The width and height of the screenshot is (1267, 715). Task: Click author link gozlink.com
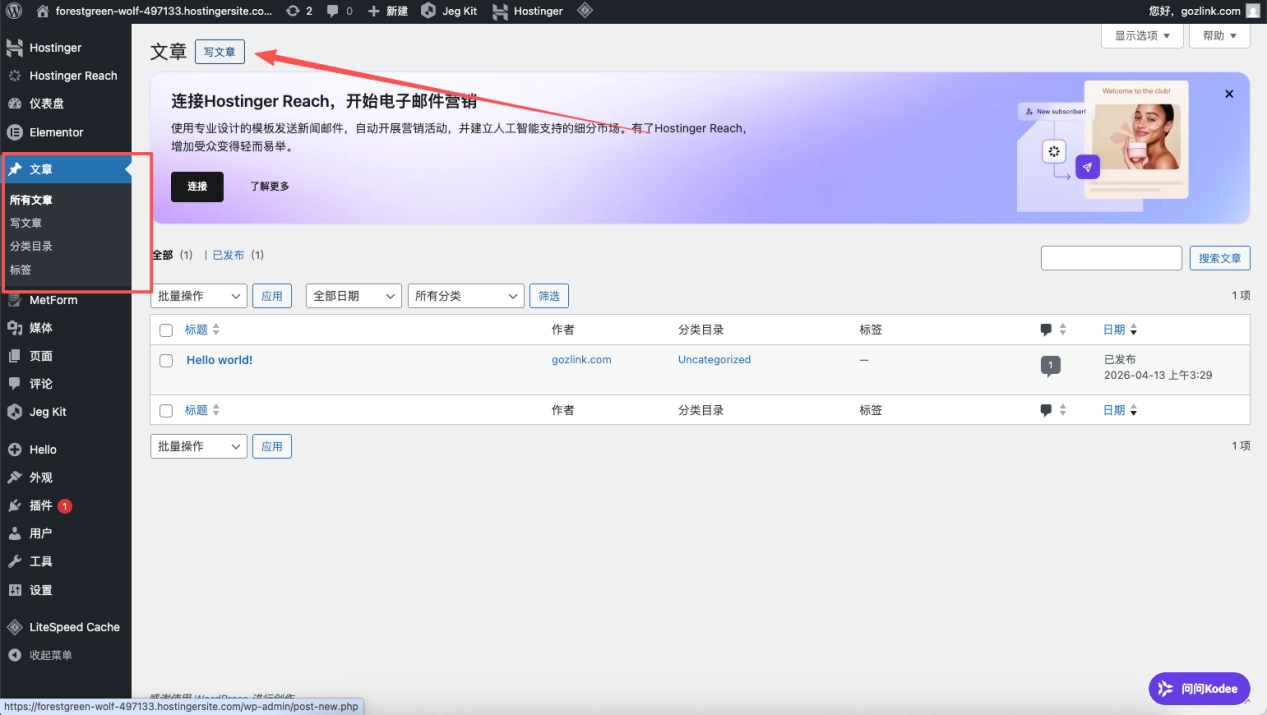coord(581,360)
